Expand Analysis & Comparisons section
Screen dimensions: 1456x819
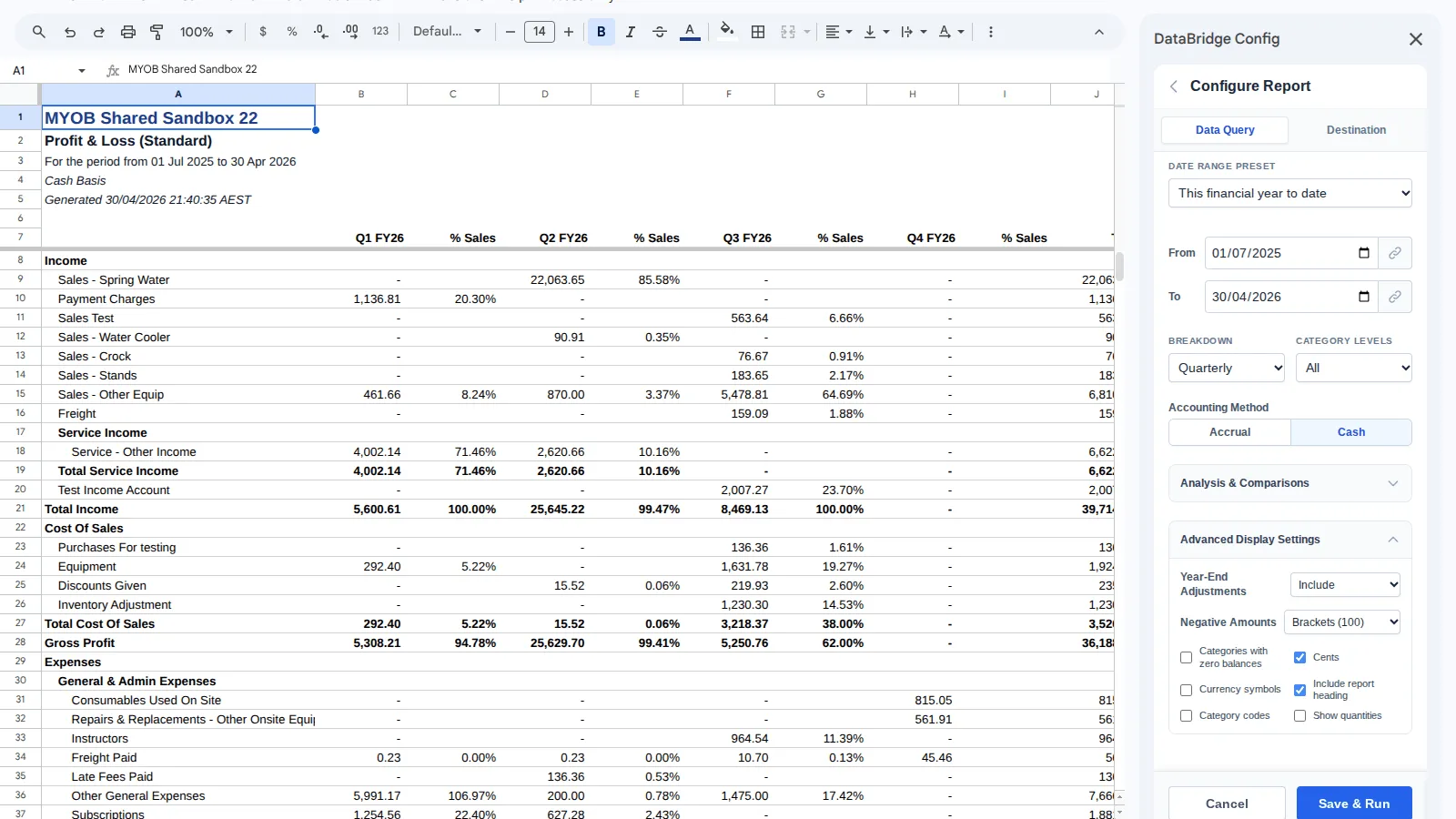point(1290,483)
